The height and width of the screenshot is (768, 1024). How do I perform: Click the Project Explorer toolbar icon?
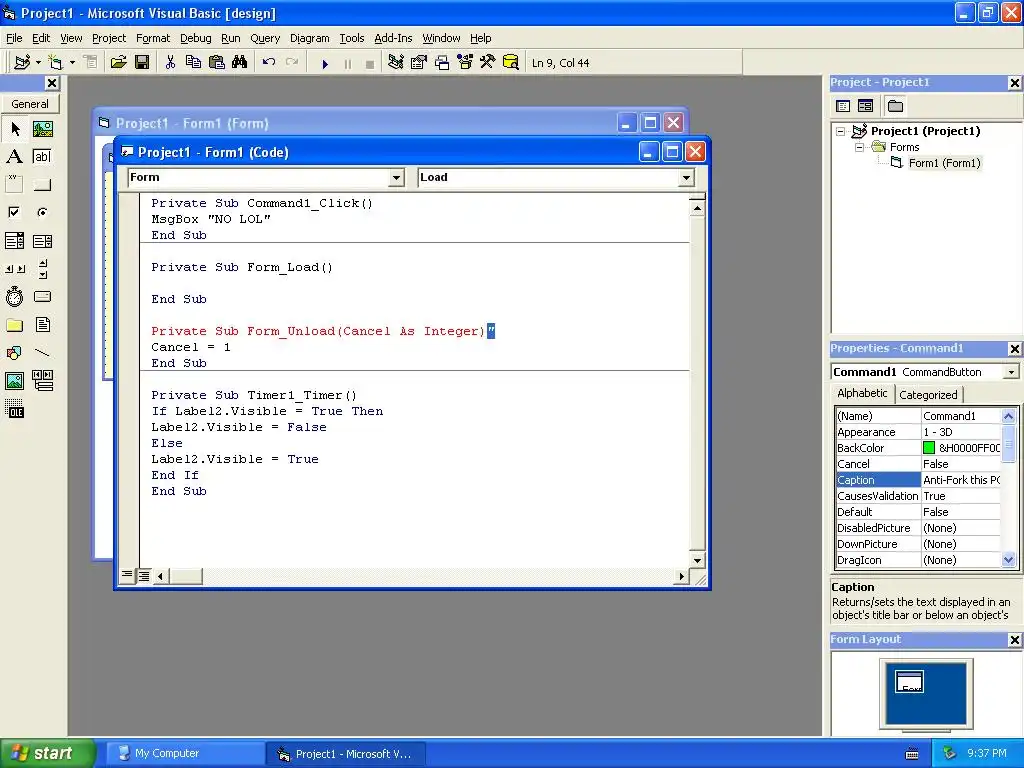click(396, 62)
